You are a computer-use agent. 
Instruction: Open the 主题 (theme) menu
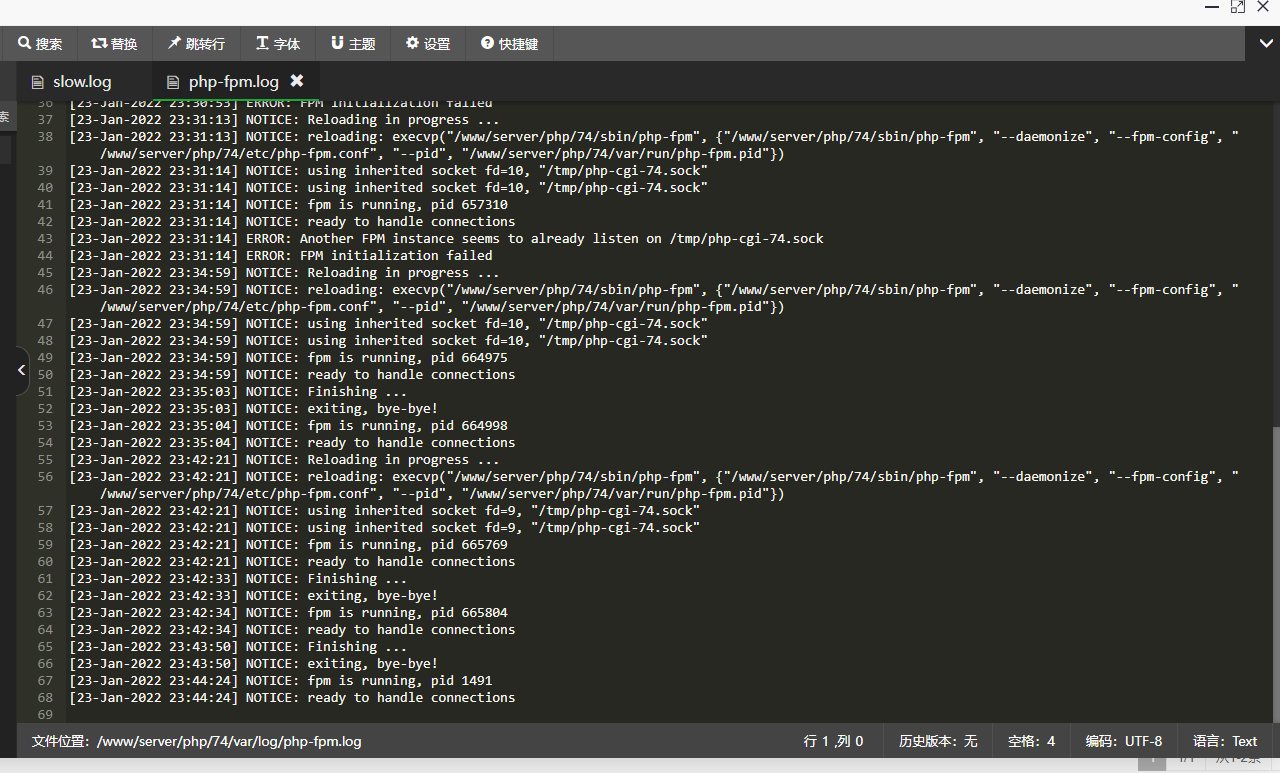[x=353, y=44]
